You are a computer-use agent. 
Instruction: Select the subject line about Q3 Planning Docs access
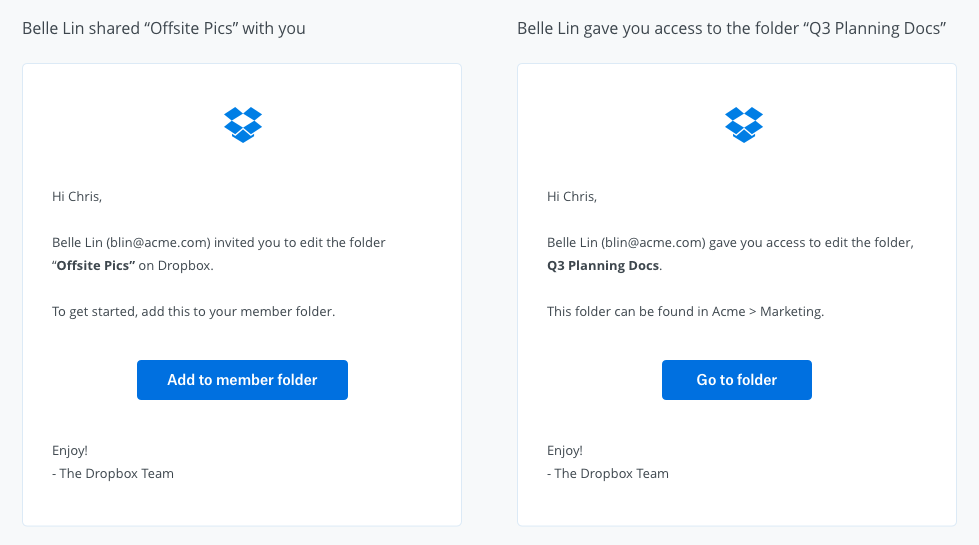point(732,29)
